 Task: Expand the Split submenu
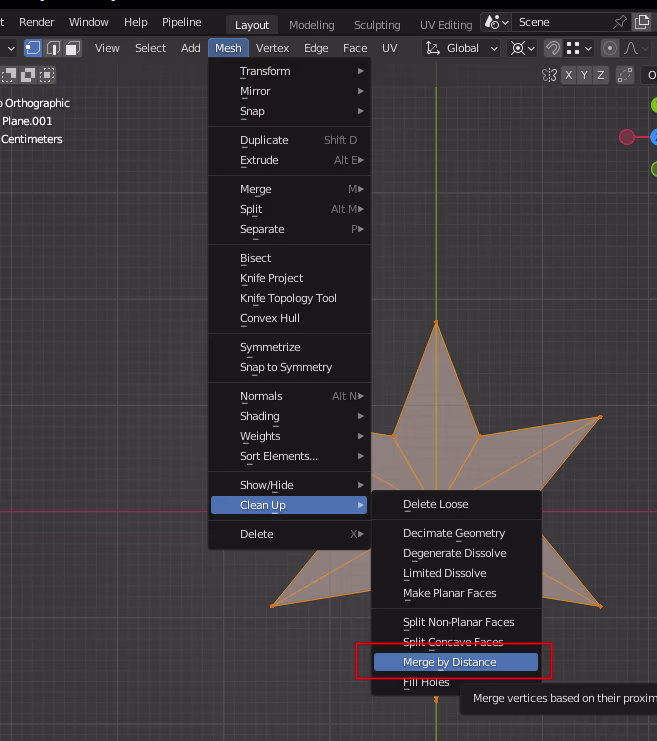[x=289, y=209]
